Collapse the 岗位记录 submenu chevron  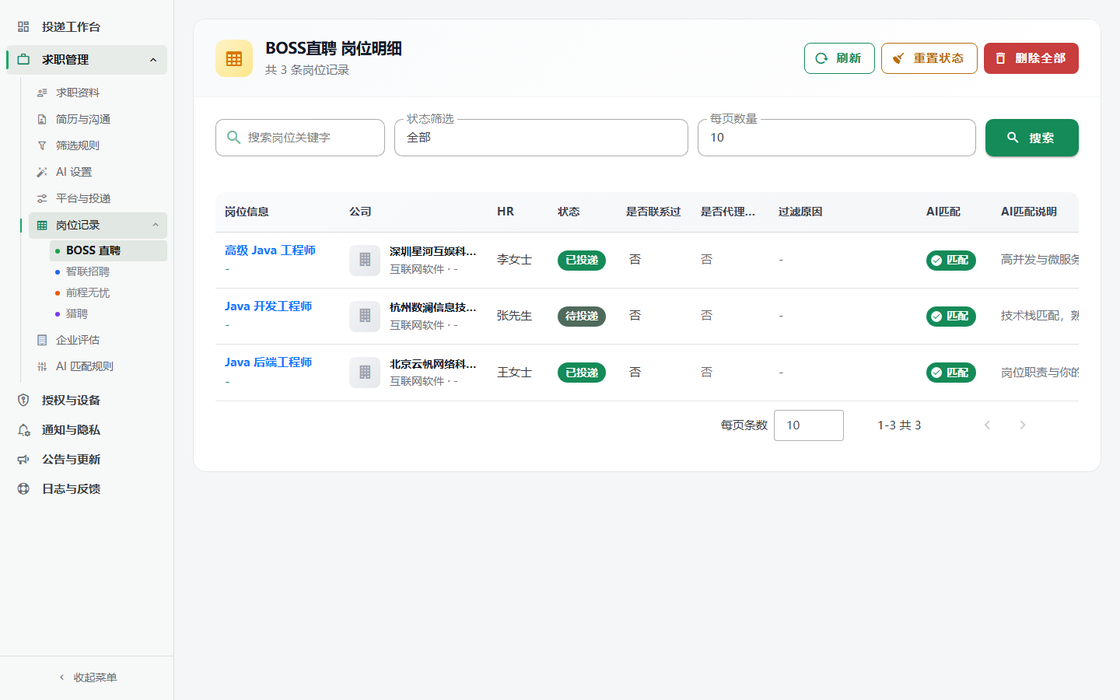[155, 225]
